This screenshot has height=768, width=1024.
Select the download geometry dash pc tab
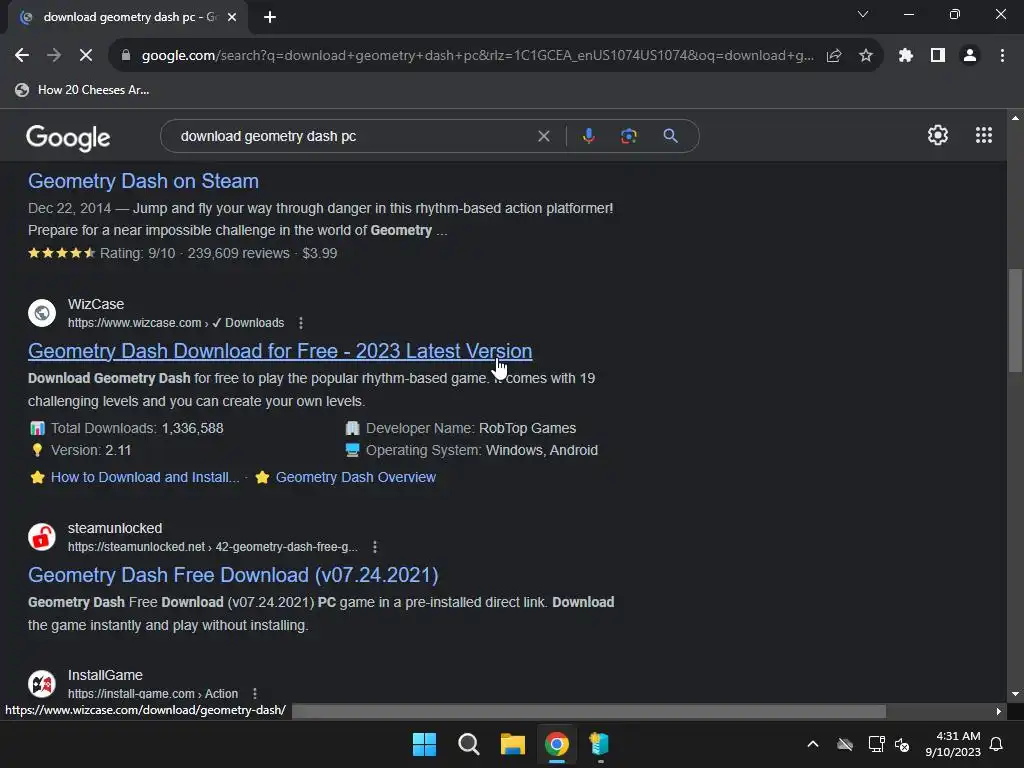(x=128, y=17)
